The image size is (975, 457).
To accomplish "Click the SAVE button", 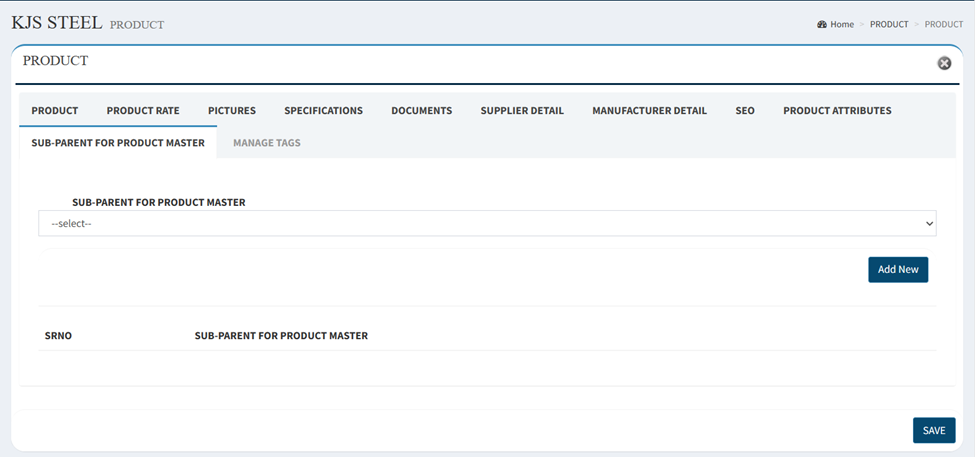I will [934, 430].
